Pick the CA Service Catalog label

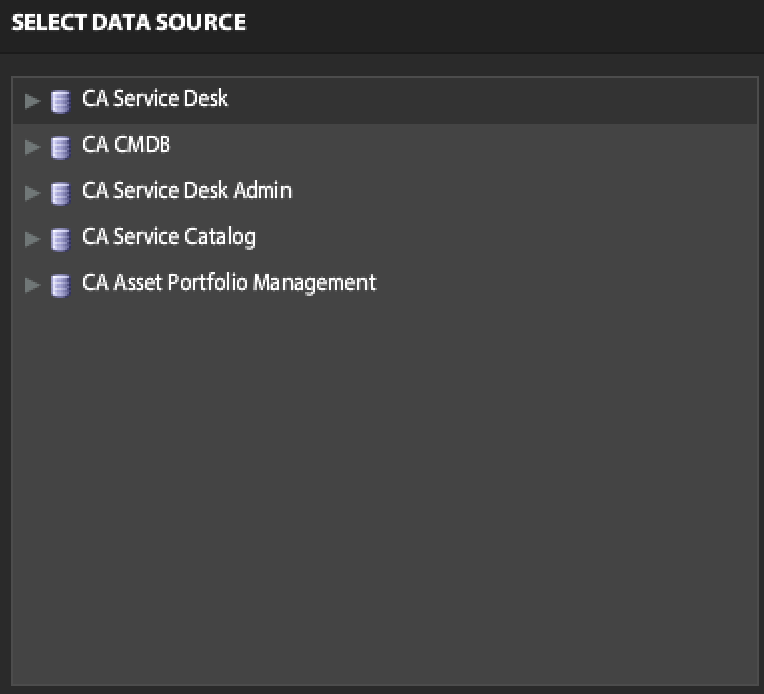click(x=169, y=237)
